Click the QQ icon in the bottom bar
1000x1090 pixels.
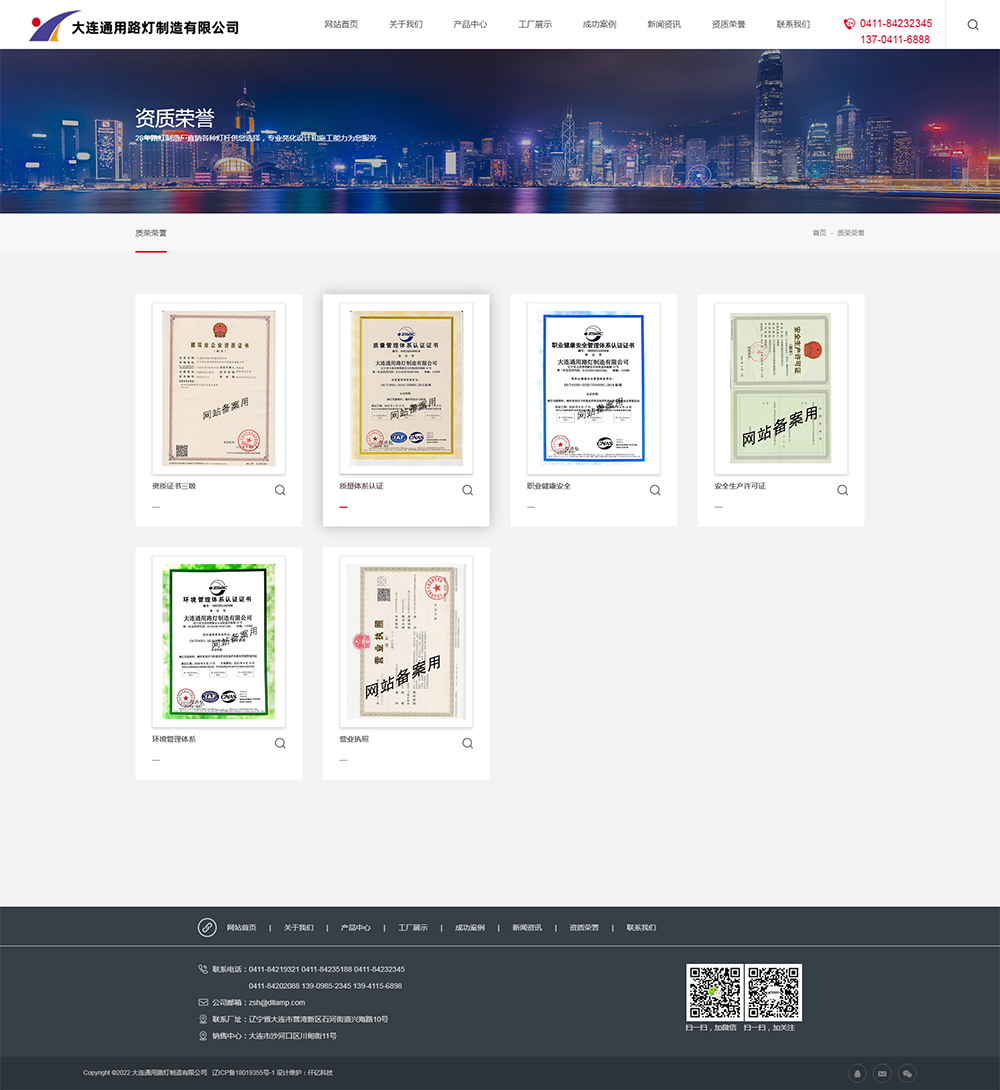[857, 1073]
